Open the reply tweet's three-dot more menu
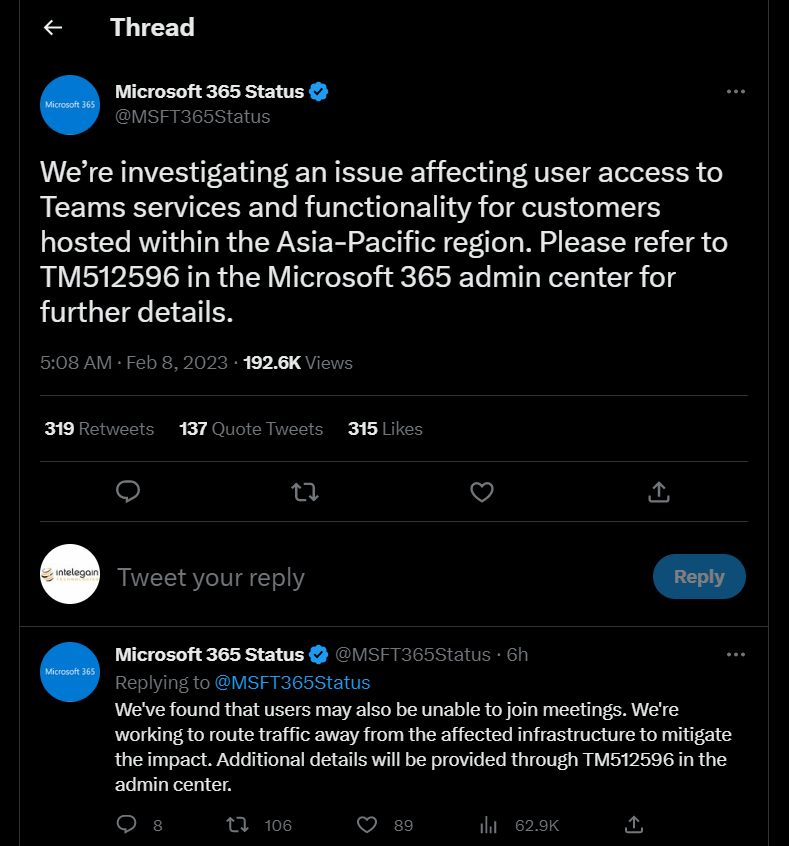The width and height of the screenshot is (789, 846). pyautogui.click(x=736, y=654)
